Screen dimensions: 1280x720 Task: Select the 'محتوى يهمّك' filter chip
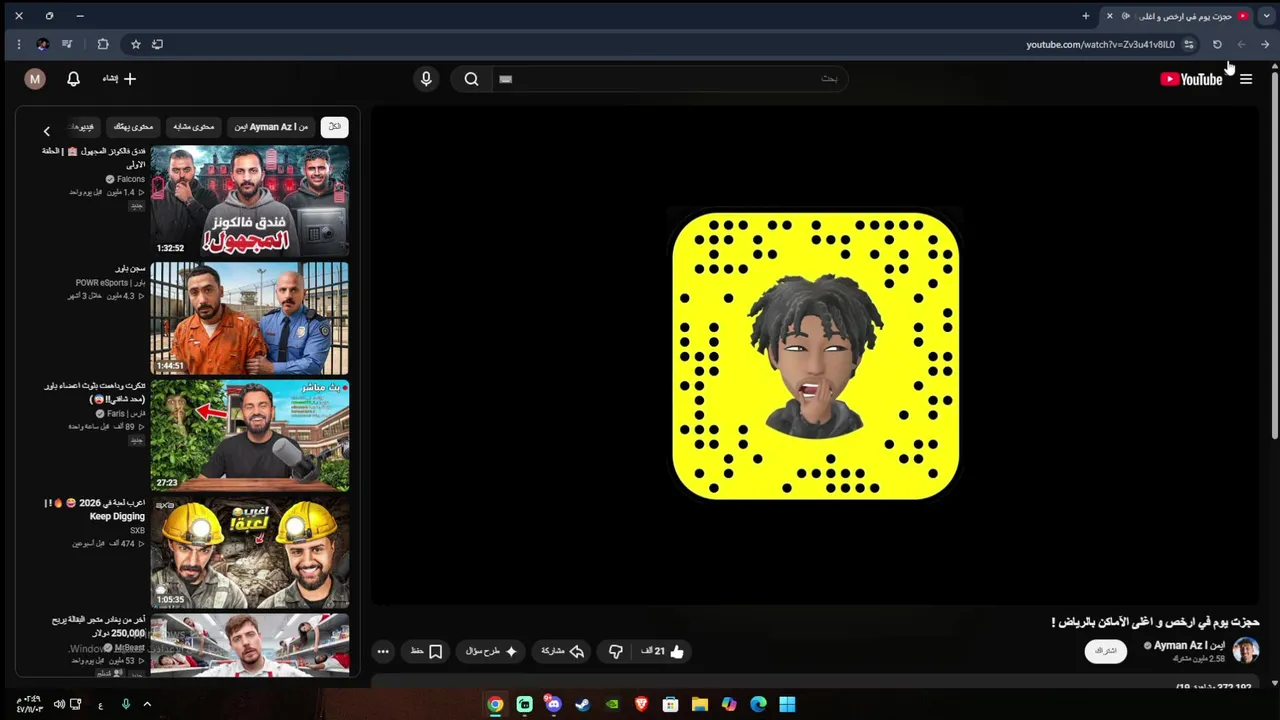133,127
